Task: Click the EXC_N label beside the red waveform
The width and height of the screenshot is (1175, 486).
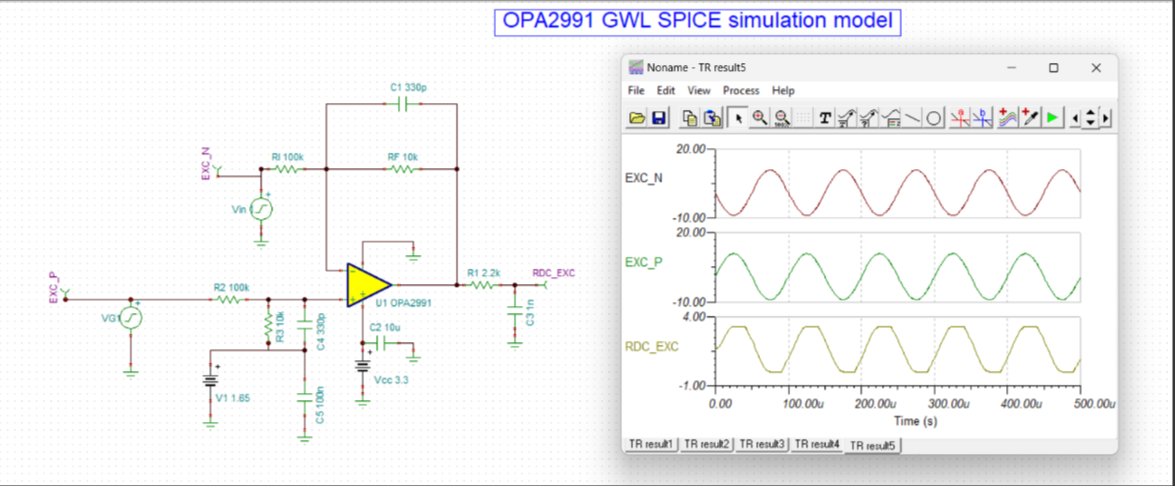Action: [x=643, y=178]
